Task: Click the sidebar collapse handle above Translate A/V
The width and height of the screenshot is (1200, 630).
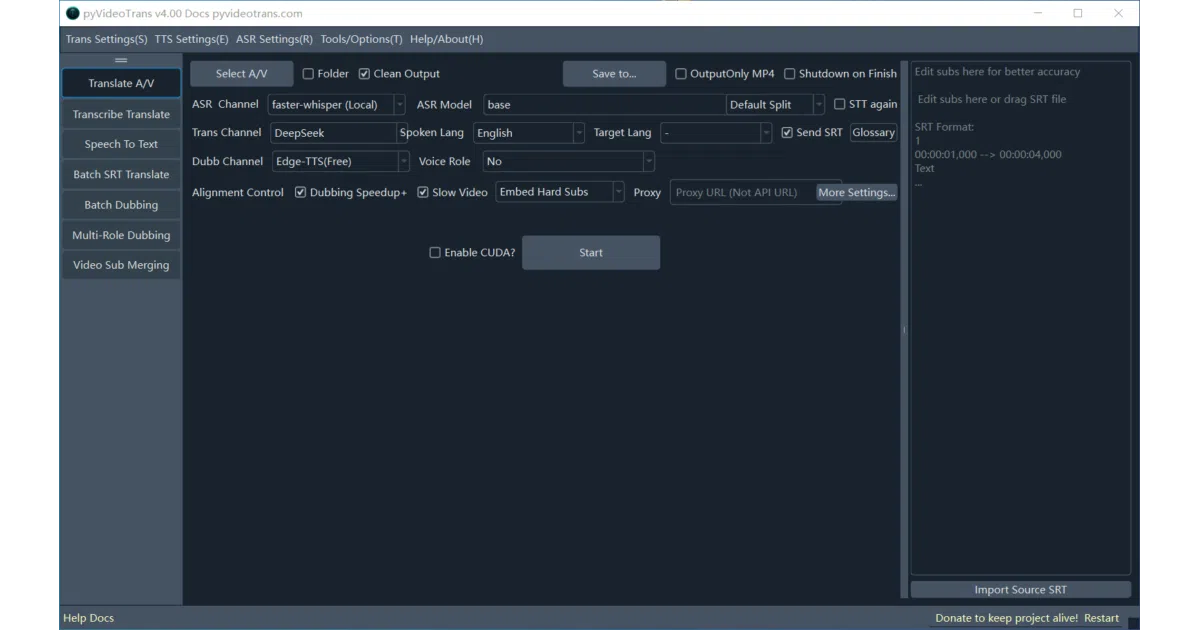Action: [121, 61]
